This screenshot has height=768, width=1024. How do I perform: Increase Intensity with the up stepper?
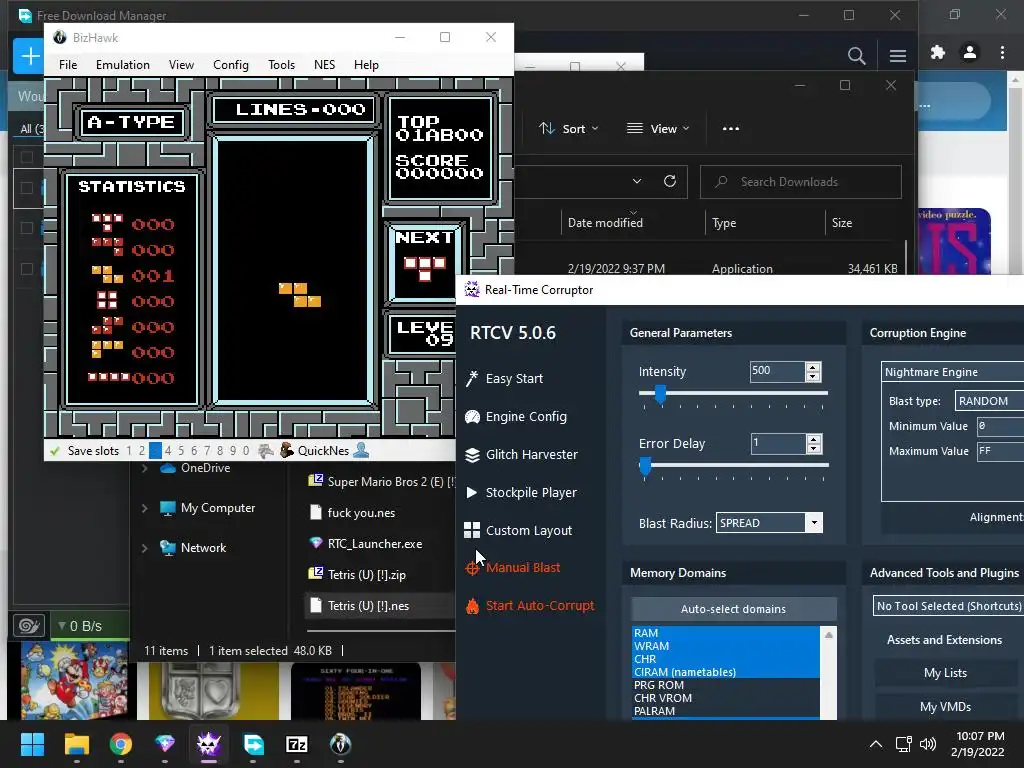pyautogui.click(x=812, y=368)
